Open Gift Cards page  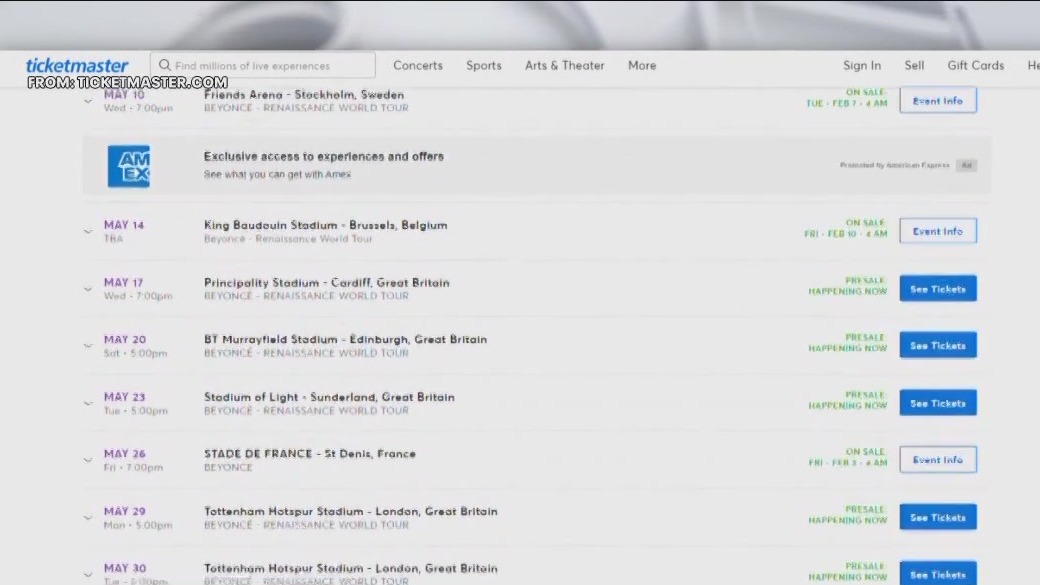(x=975, y=65)
